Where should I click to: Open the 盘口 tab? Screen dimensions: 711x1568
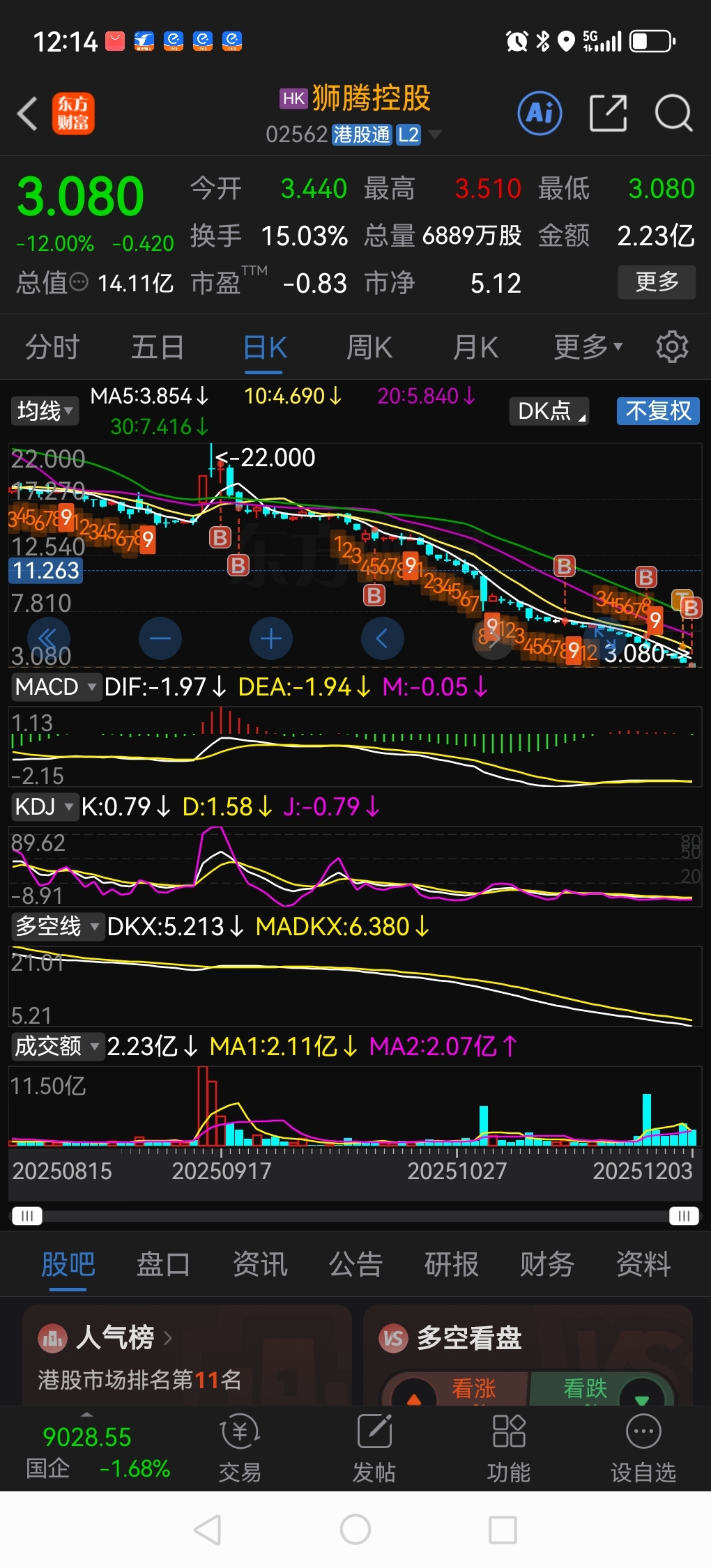163,1263
